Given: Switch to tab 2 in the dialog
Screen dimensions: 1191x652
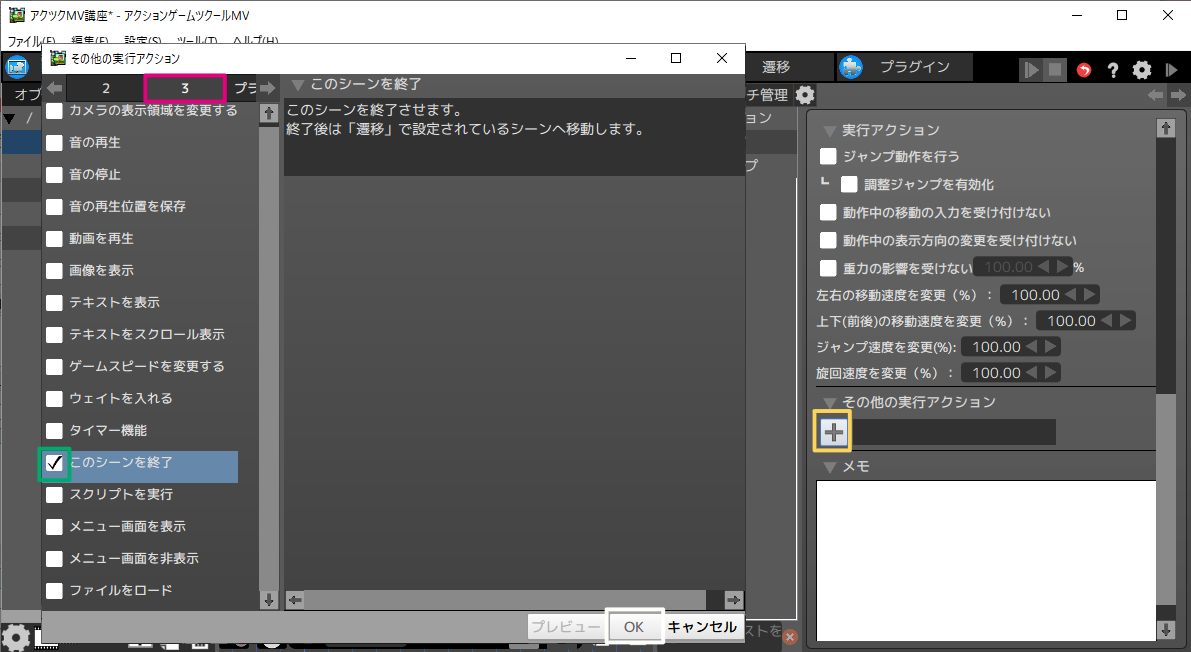Looking at the screenshot, I should pyautogui.click(x=106, y=88).
